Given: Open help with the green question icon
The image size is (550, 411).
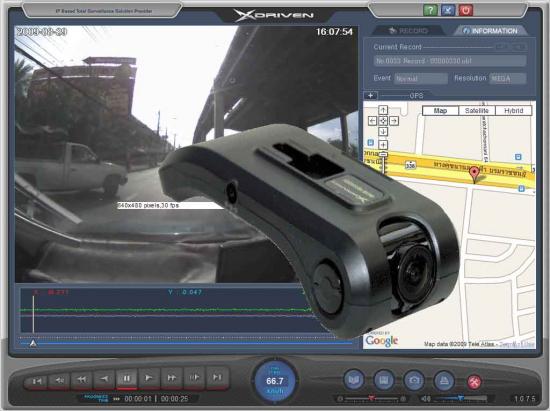Looking at the screenshot, I should [430, 10].
